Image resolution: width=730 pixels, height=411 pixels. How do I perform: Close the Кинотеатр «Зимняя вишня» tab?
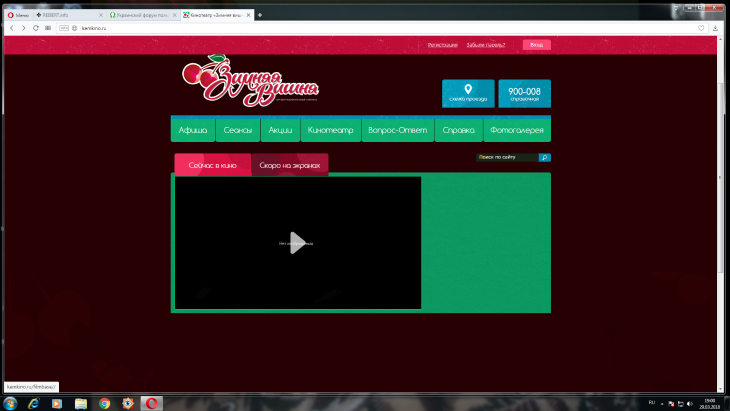click(249, 15)
